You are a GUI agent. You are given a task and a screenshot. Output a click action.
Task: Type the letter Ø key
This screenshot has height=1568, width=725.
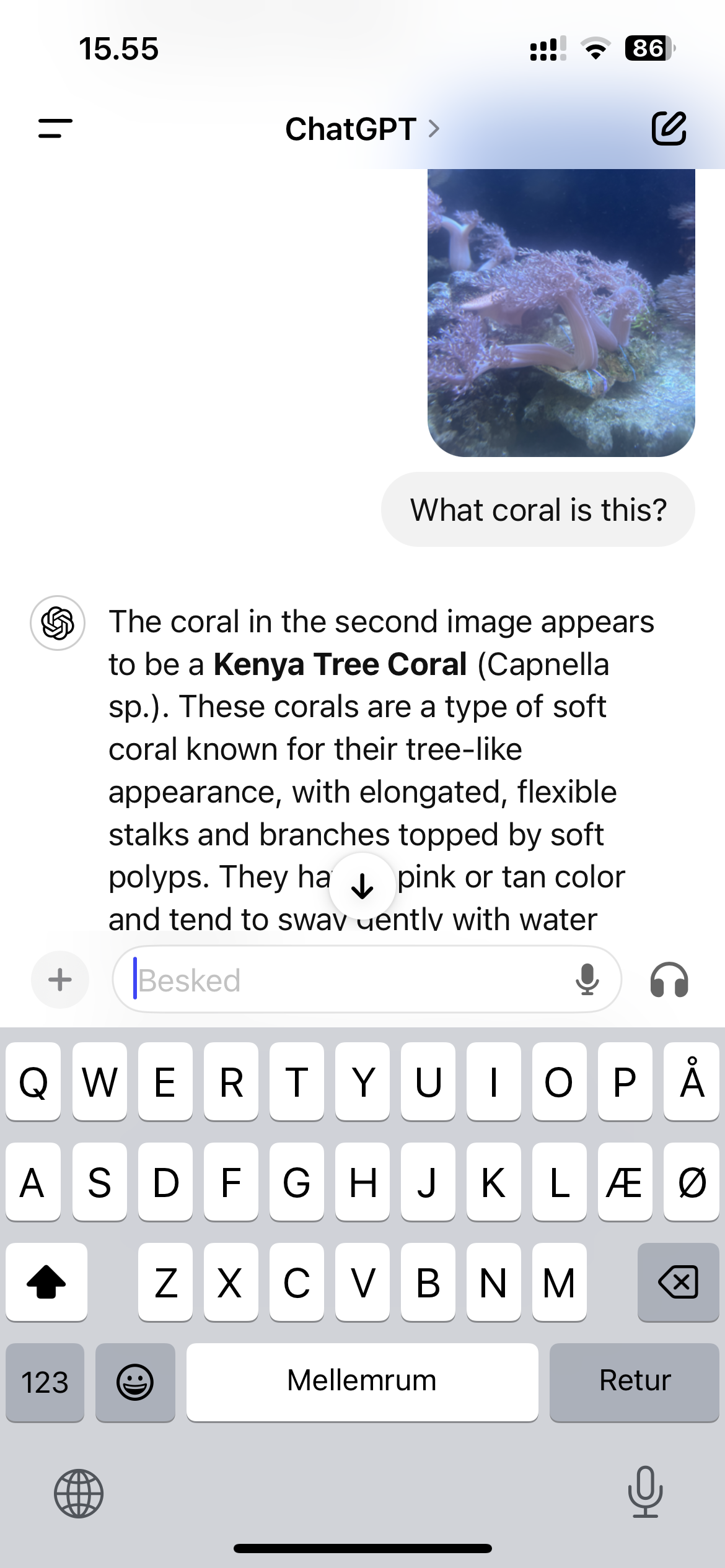click(x=692, y=1182)
